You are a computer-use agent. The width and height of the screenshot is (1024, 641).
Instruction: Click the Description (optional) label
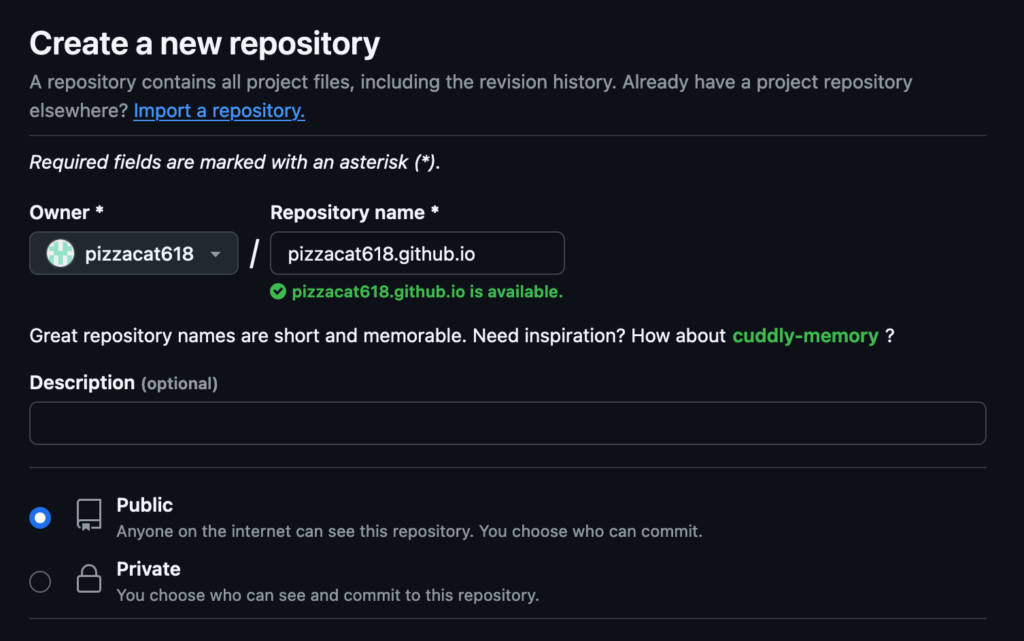coord(123,383)
